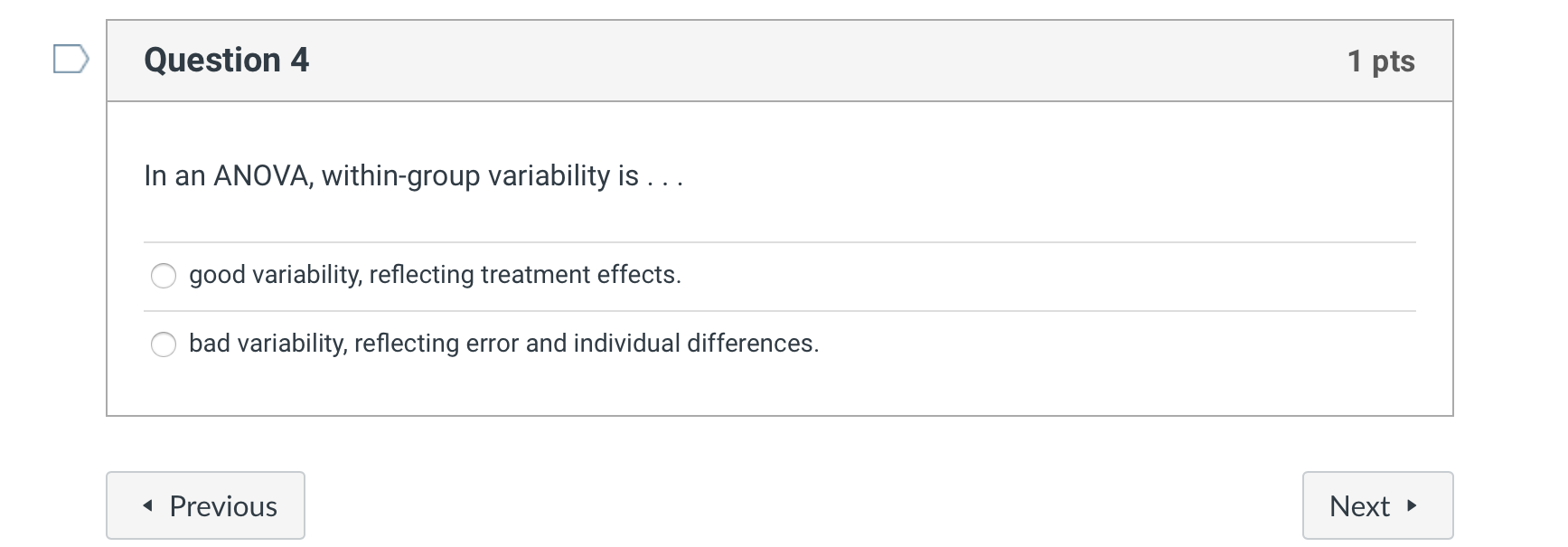Go to the Previous question
This screenshot has width=1568, height=547.
(205, 505)
